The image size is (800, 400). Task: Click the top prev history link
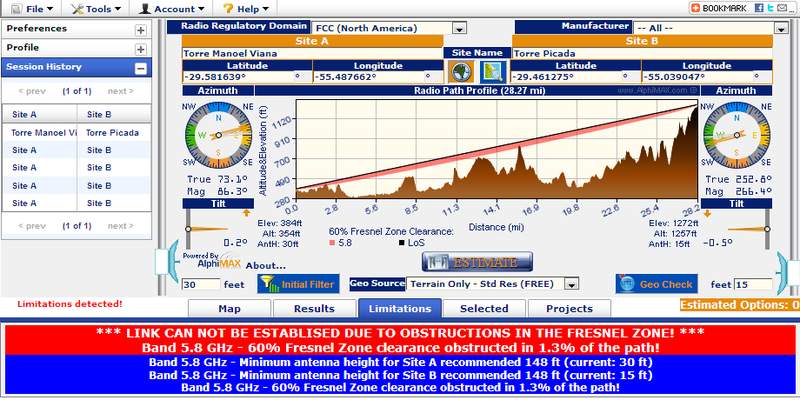(x=32, y=91)
